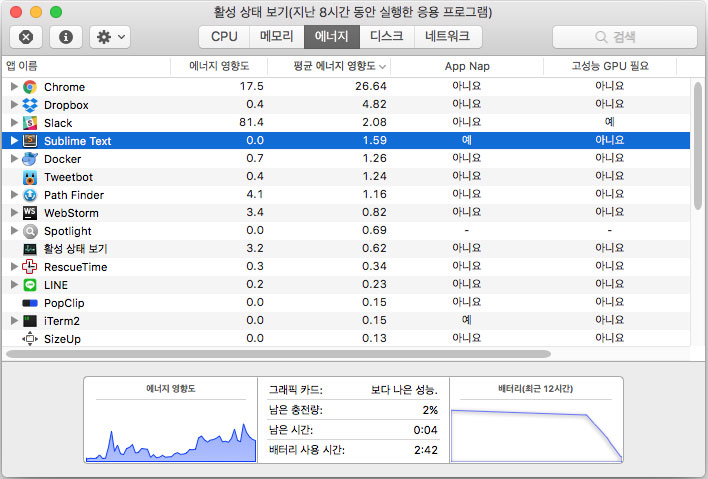Open process info with the i button
The height and width of the screenshot is (479, 708).
(x=66, y=37)
